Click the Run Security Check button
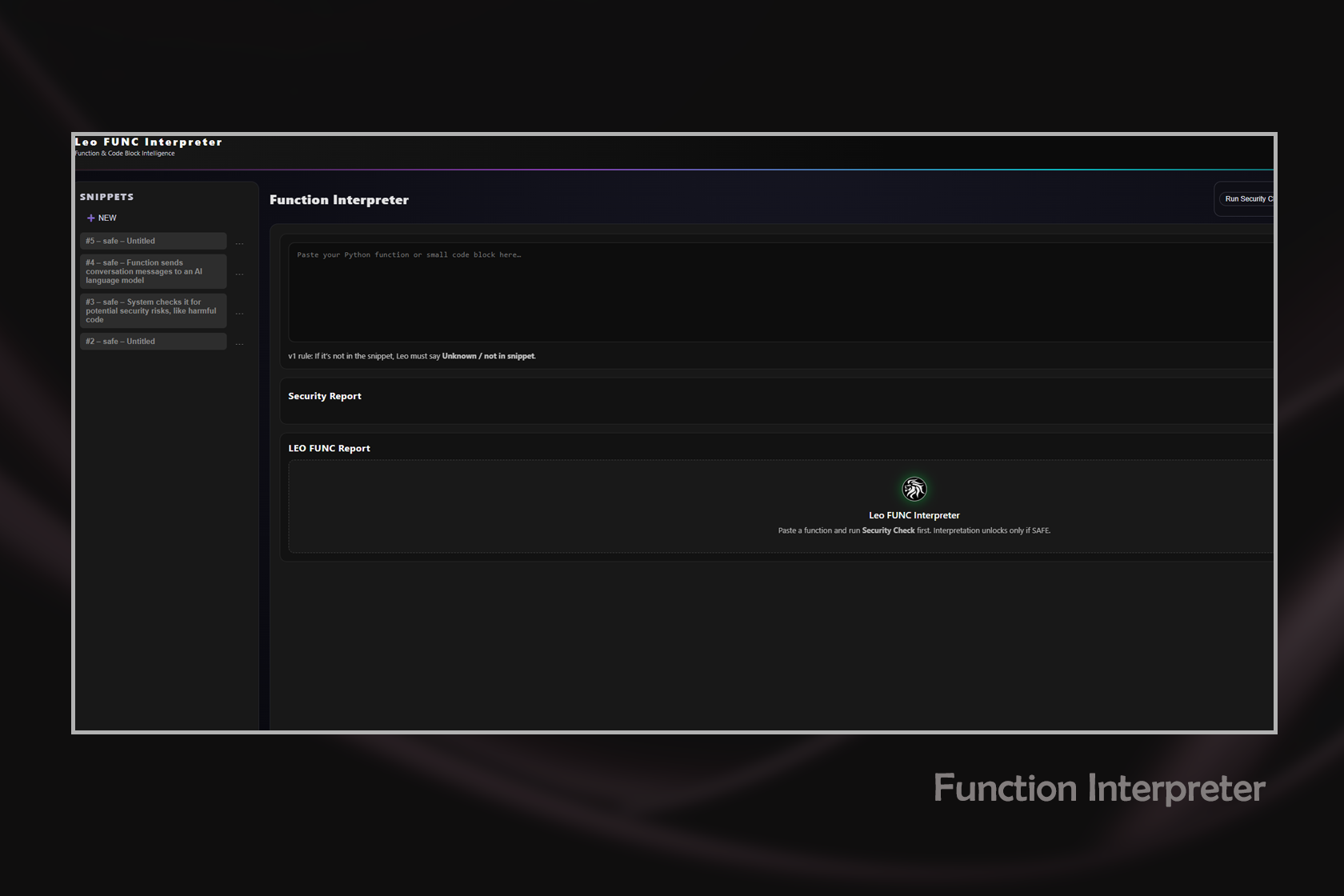 pos(1247,199)
